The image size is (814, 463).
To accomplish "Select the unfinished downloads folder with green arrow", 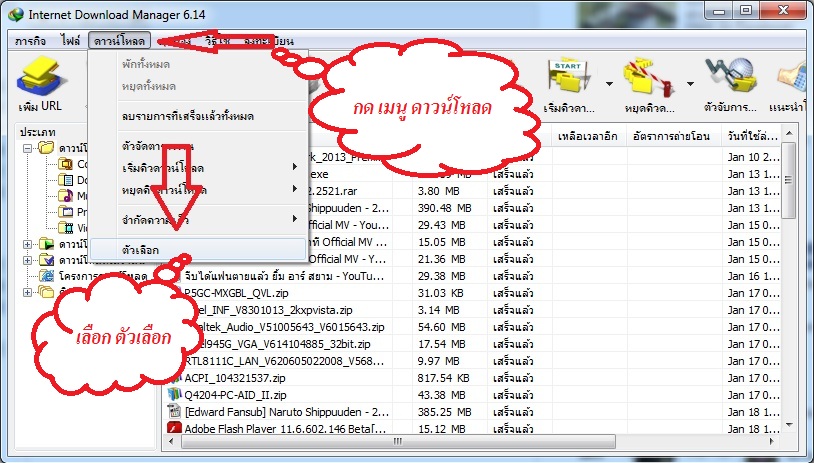I will coord(46,244).
